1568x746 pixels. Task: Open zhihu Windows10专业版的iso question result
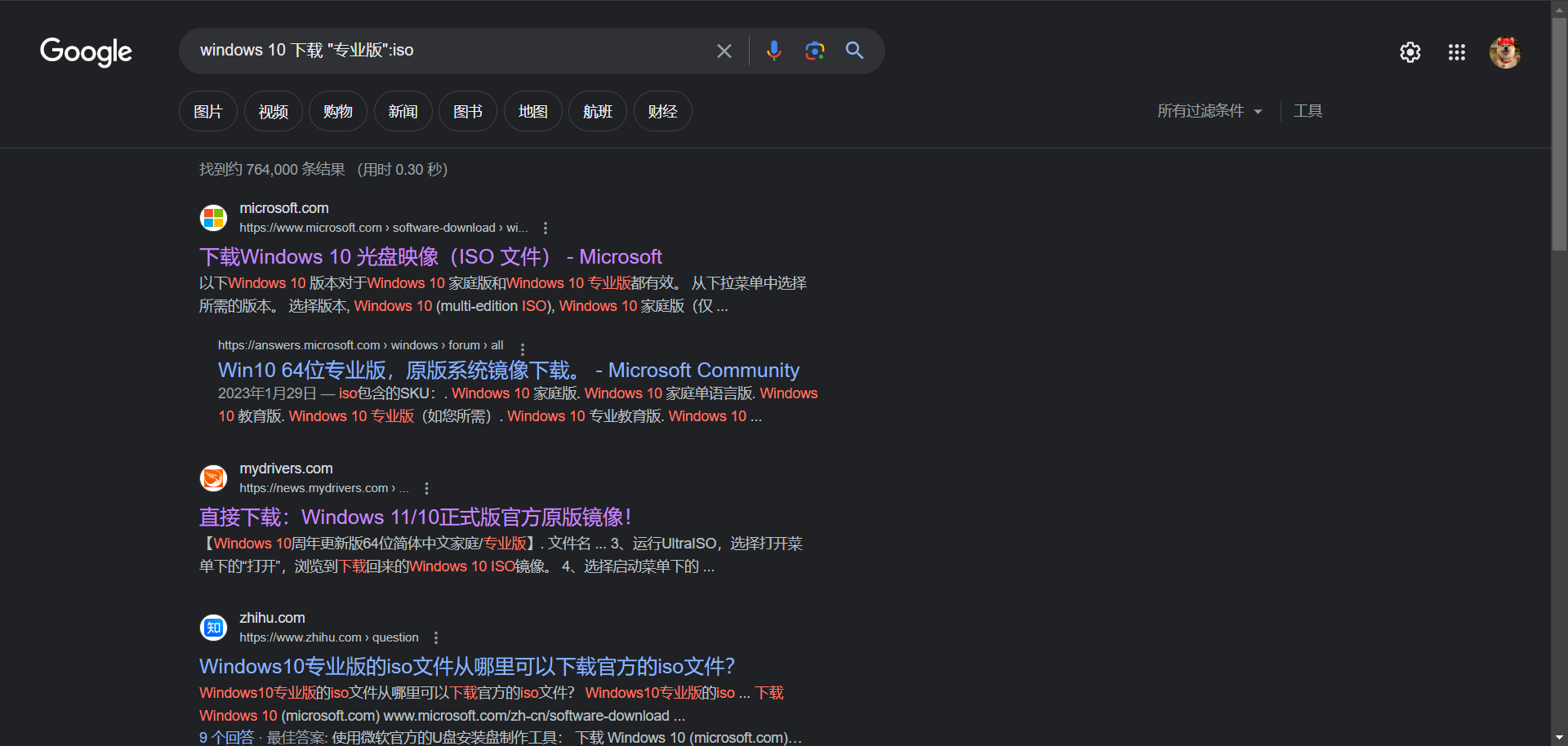(x=467, y=667)
